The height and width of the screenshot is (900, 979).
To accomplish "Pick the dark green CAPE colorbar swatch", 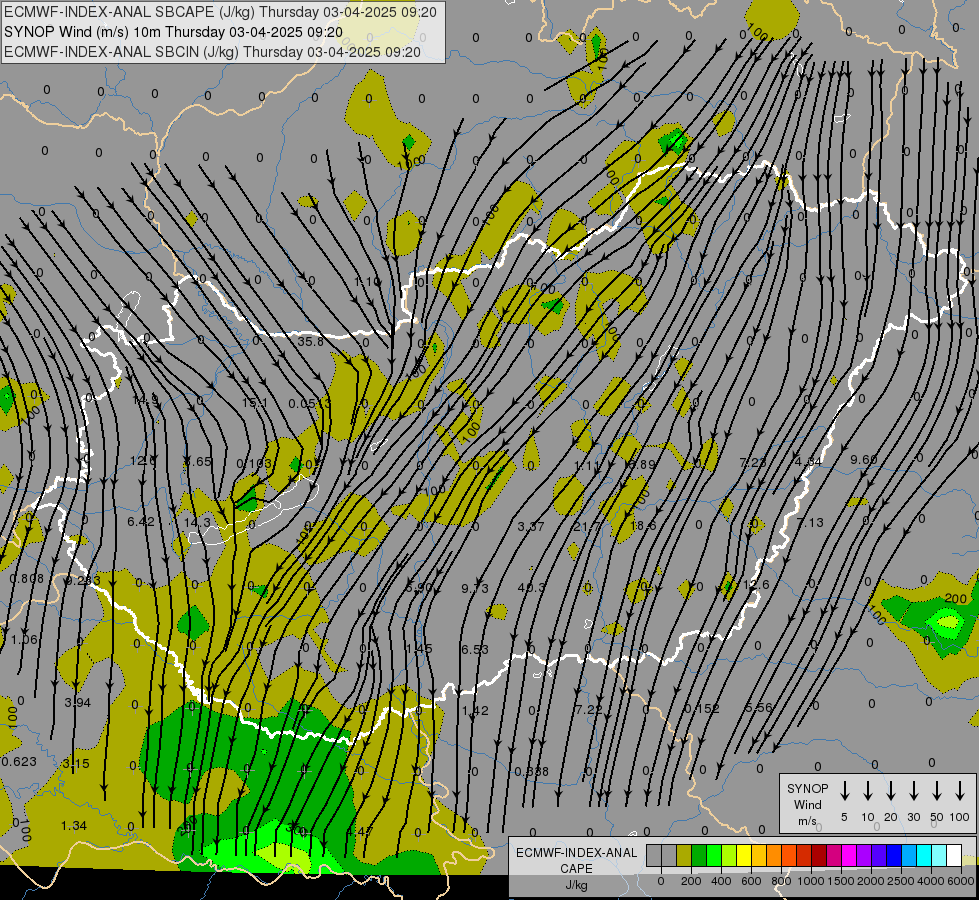I will (x=699, y=856).
